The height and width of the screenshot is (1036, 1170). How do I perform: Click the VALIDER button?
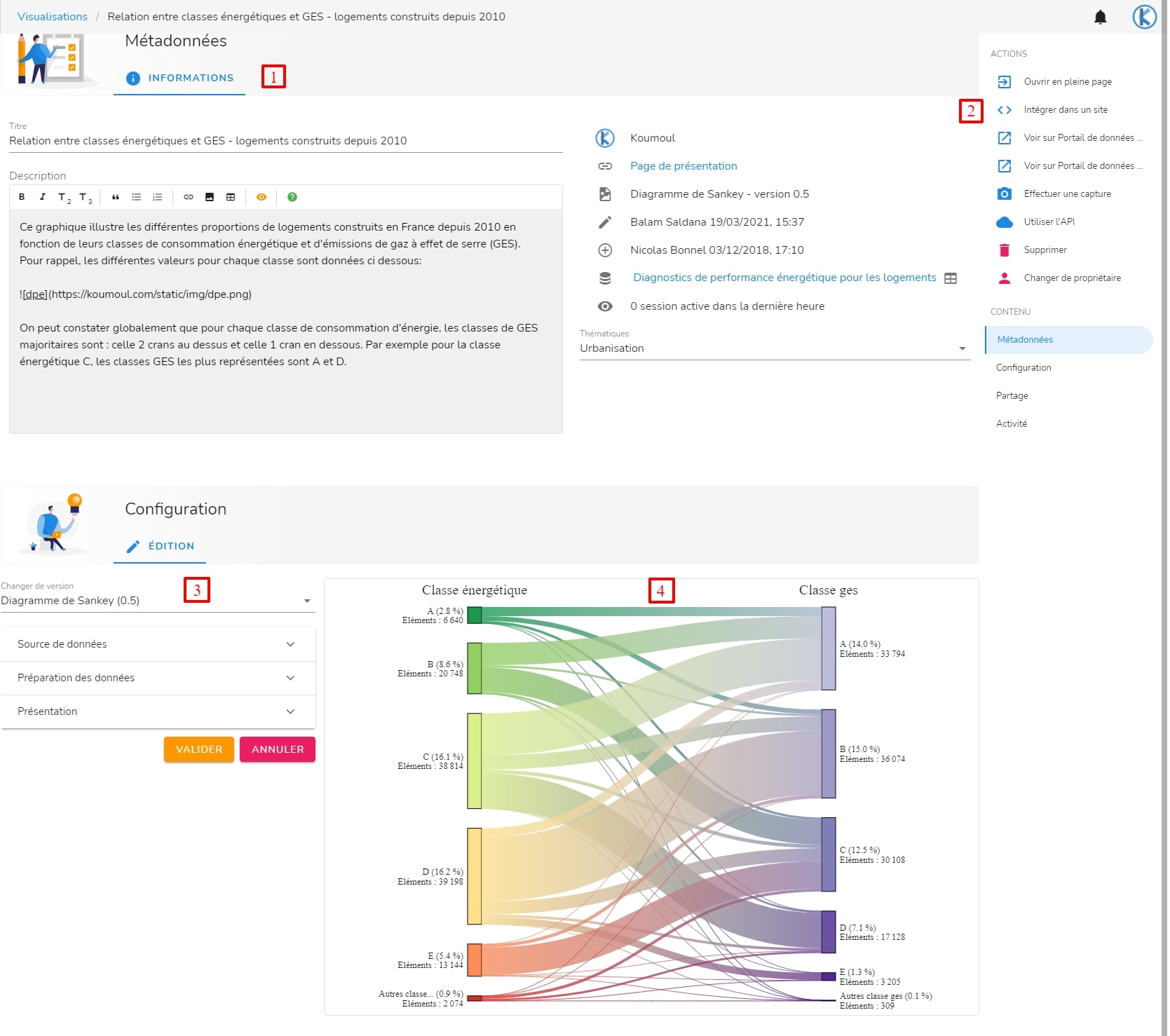coord(199,749)
